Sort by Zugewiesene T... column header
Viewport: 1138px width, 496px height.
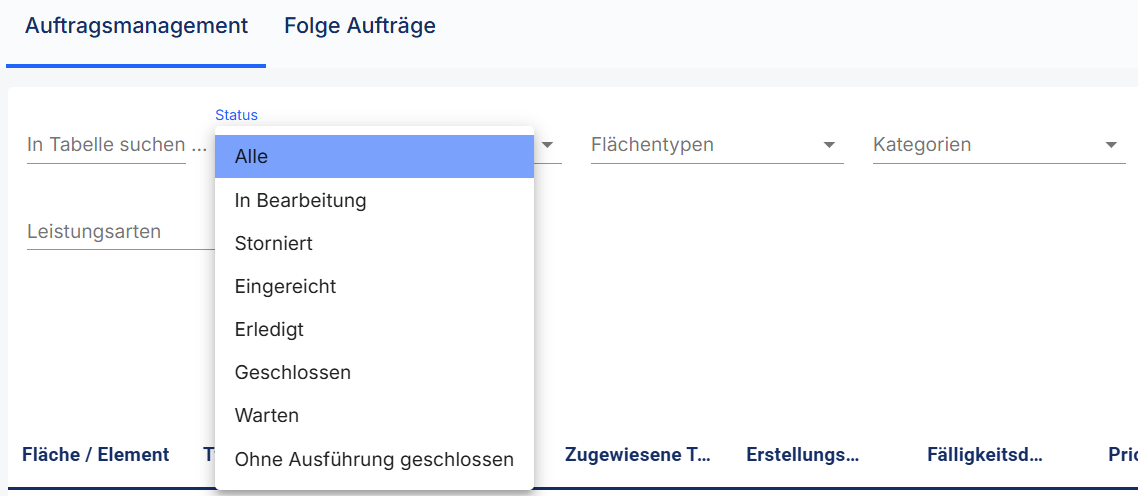[x=638, y=455]
